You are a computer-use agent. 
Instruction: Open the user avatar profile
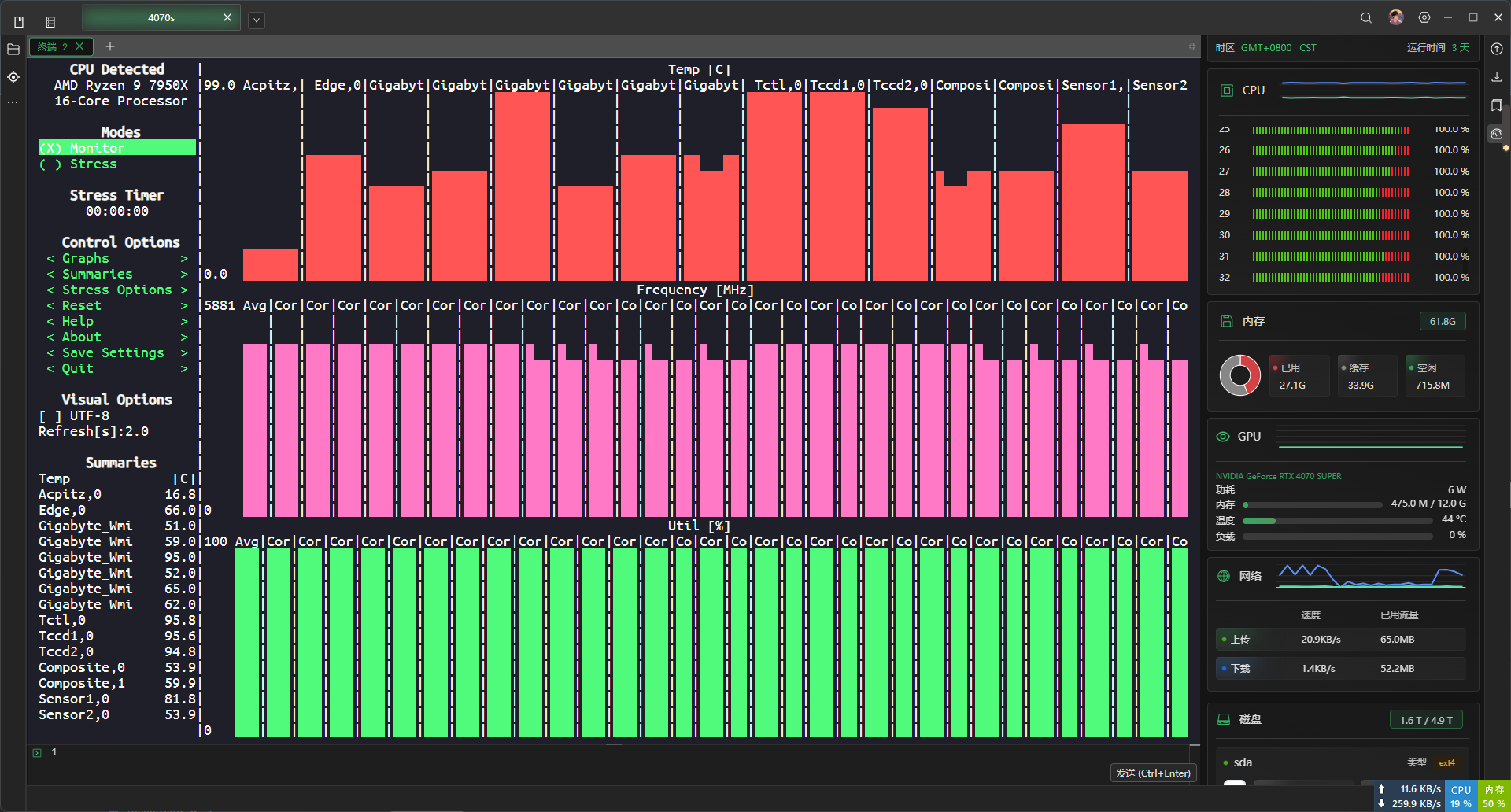point(1396,17)
